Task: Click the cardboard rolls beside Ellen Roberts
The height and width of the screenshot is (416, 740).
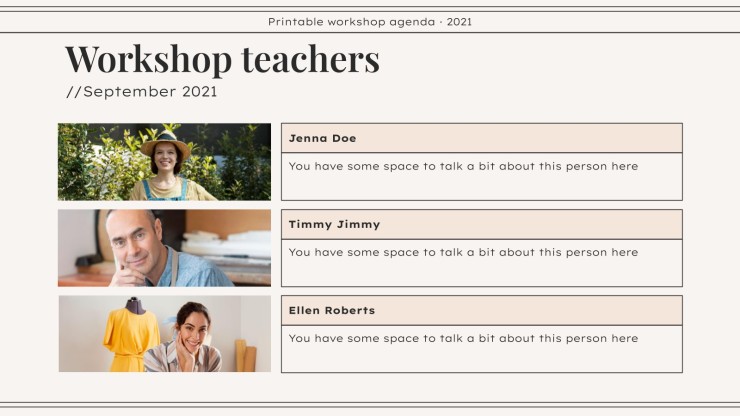Action: coord(245,356)
